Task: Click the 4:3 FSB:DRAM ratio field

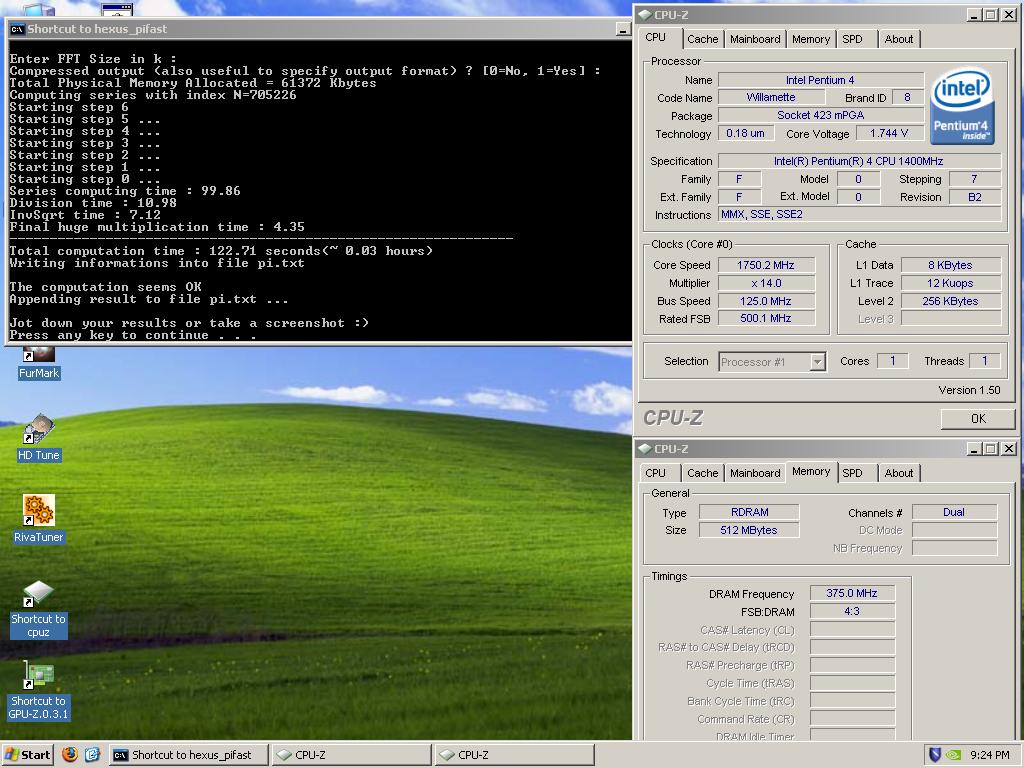Action: pos(852,611)
